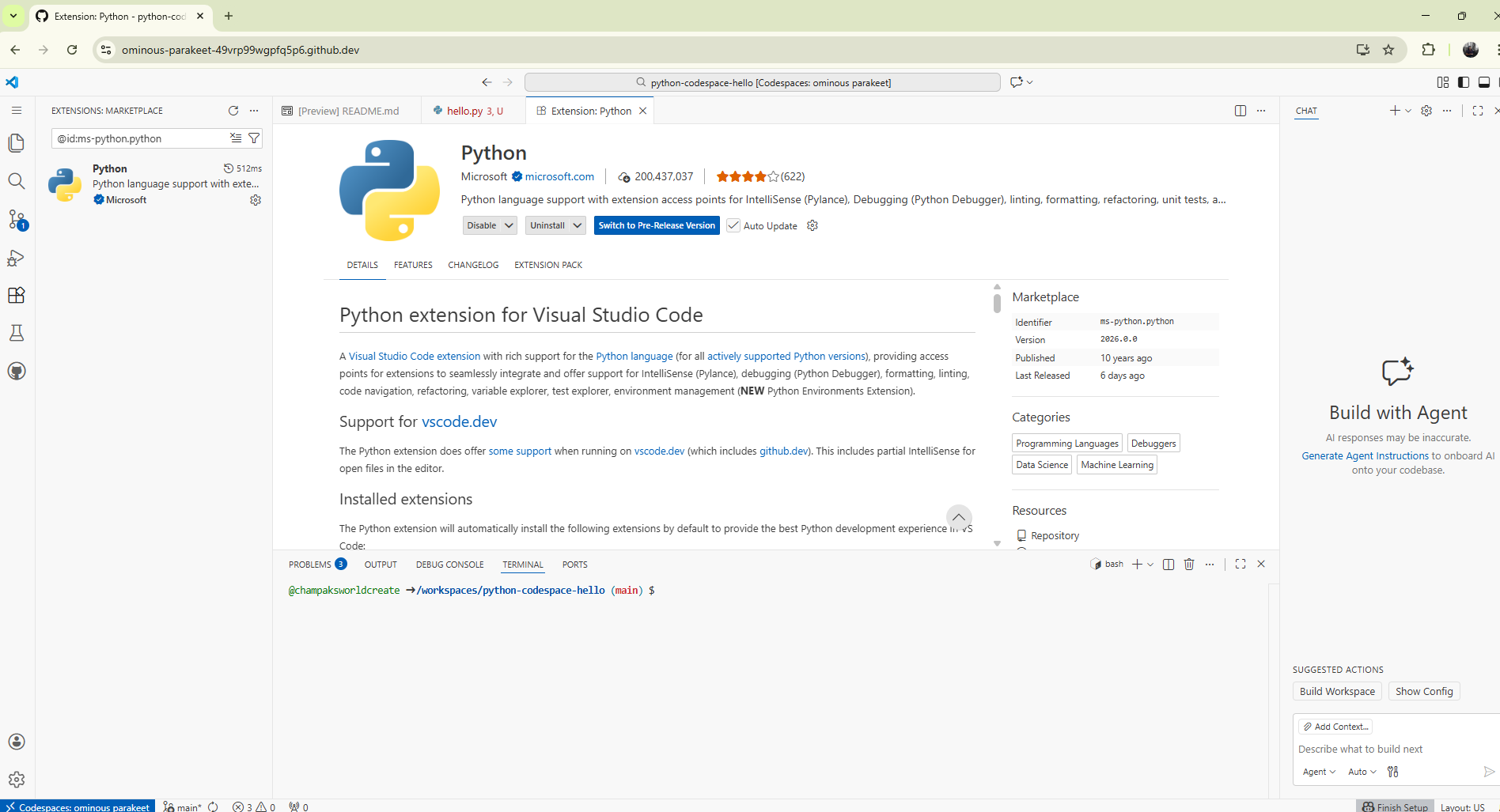Viewport: 1500px width, 812px height.
Task: Split the terminal panel
Action: pyautogui.click(x=1169, y=565)
